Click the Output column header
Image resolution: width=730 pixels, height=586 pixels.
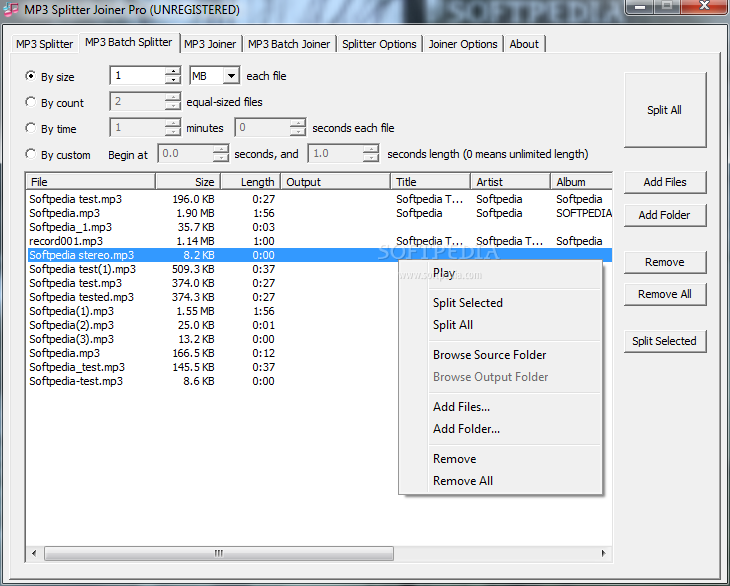pyautogui.click(x=336, y=182)
